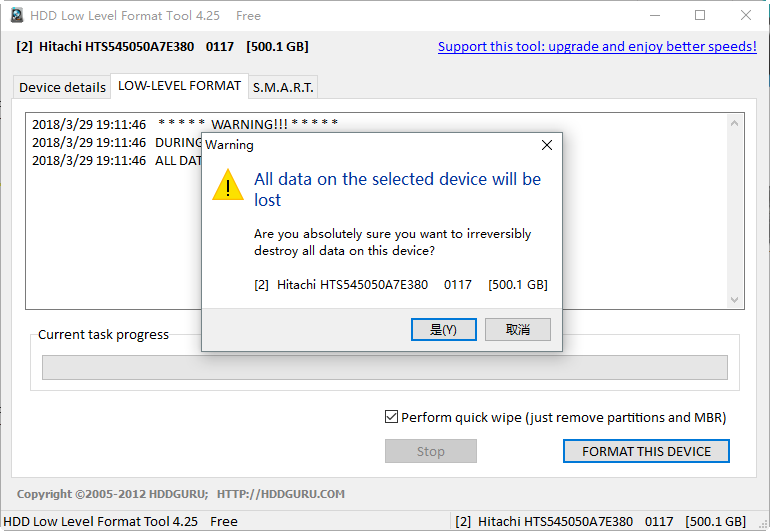This screenshot has width=770, height=531.
Task: Uncheck Perform quick wipe checkbox
Action: [391, 417]
